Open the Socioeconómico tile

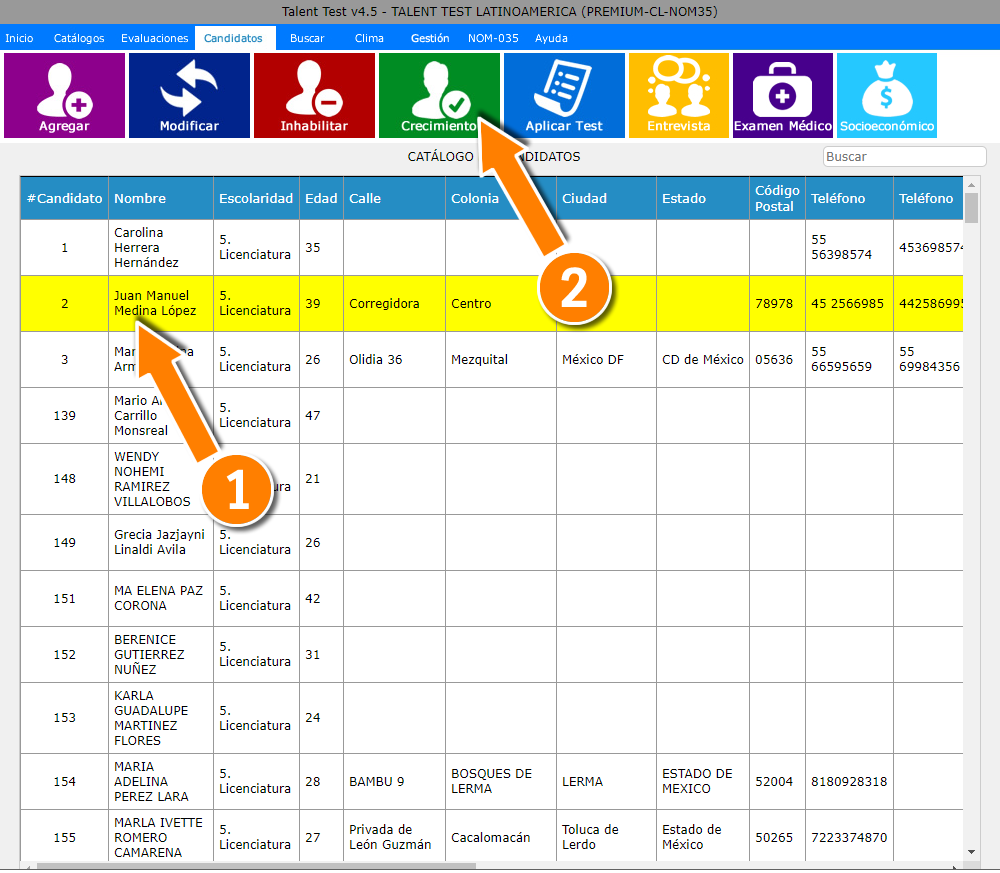click(x=886, y=95)
